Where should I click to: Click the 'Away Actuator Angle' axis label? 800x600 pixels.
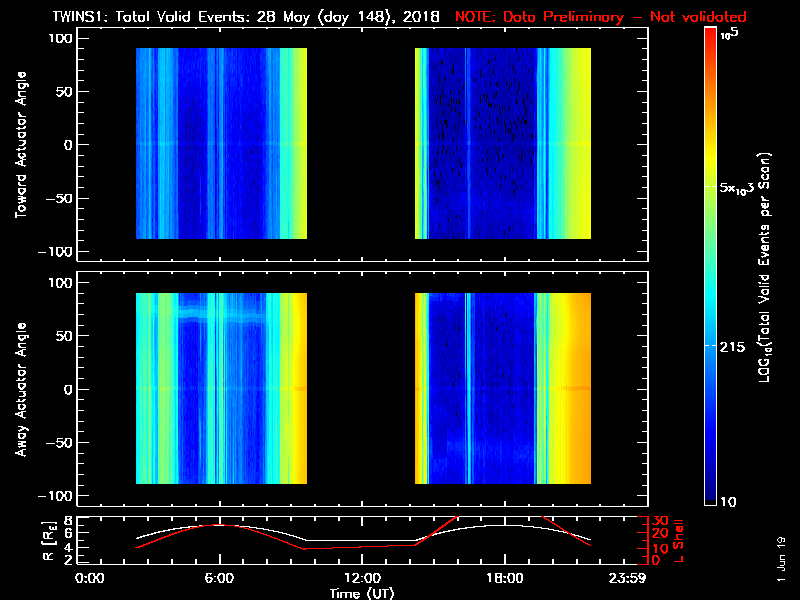point(21,388)
